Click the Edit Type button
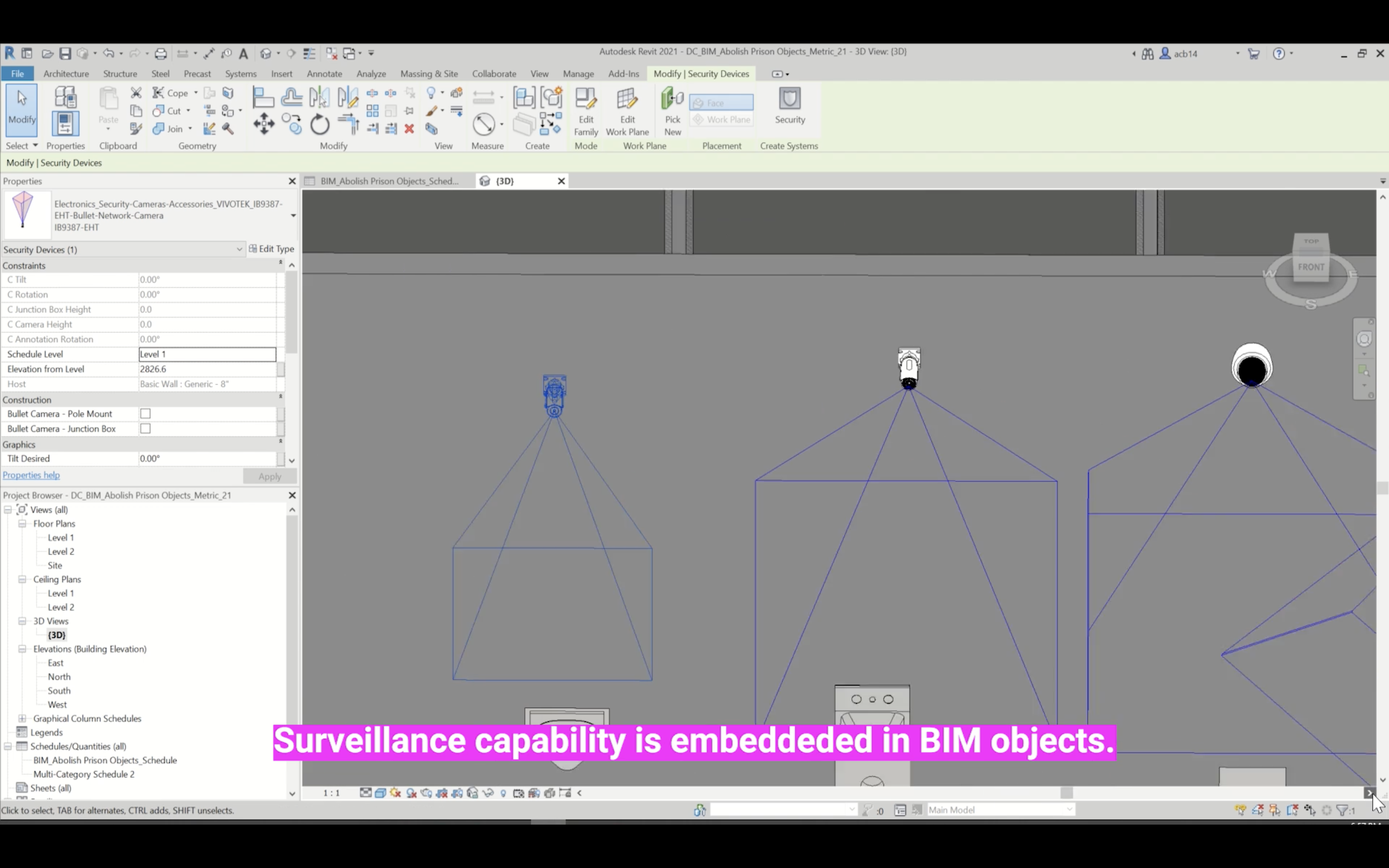 pyautogui.click(x=272, y=249)
